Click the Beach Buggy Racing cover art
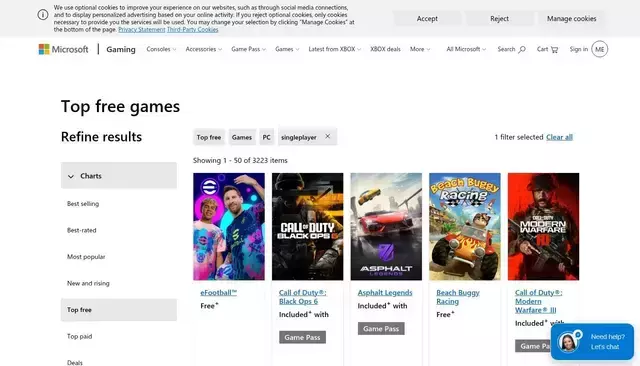This screenshot has height=366, width=640. tap(465, 226)
